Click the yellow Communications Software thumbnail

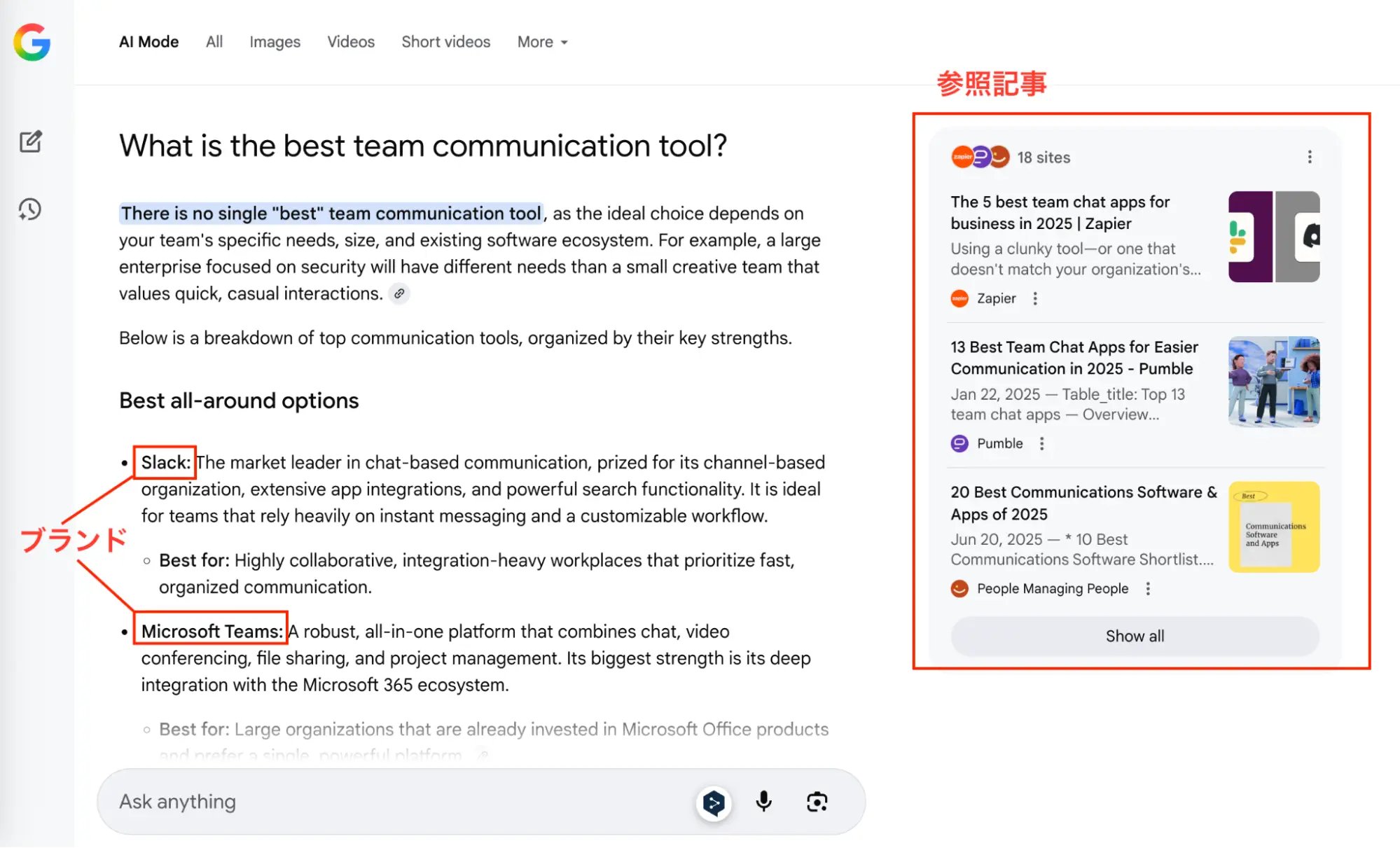pos(1274,527)
